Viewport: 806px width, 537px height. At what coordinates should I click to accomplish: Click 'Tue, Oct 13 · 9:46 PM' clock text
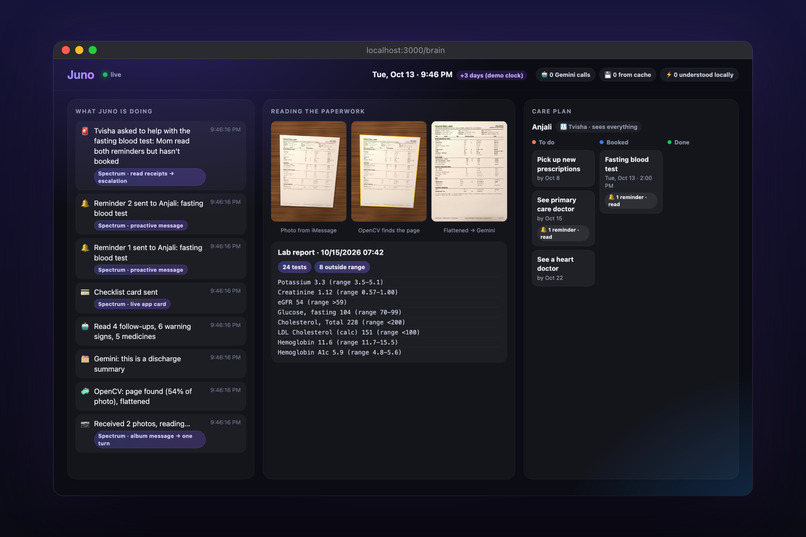[x=412, y=75]
